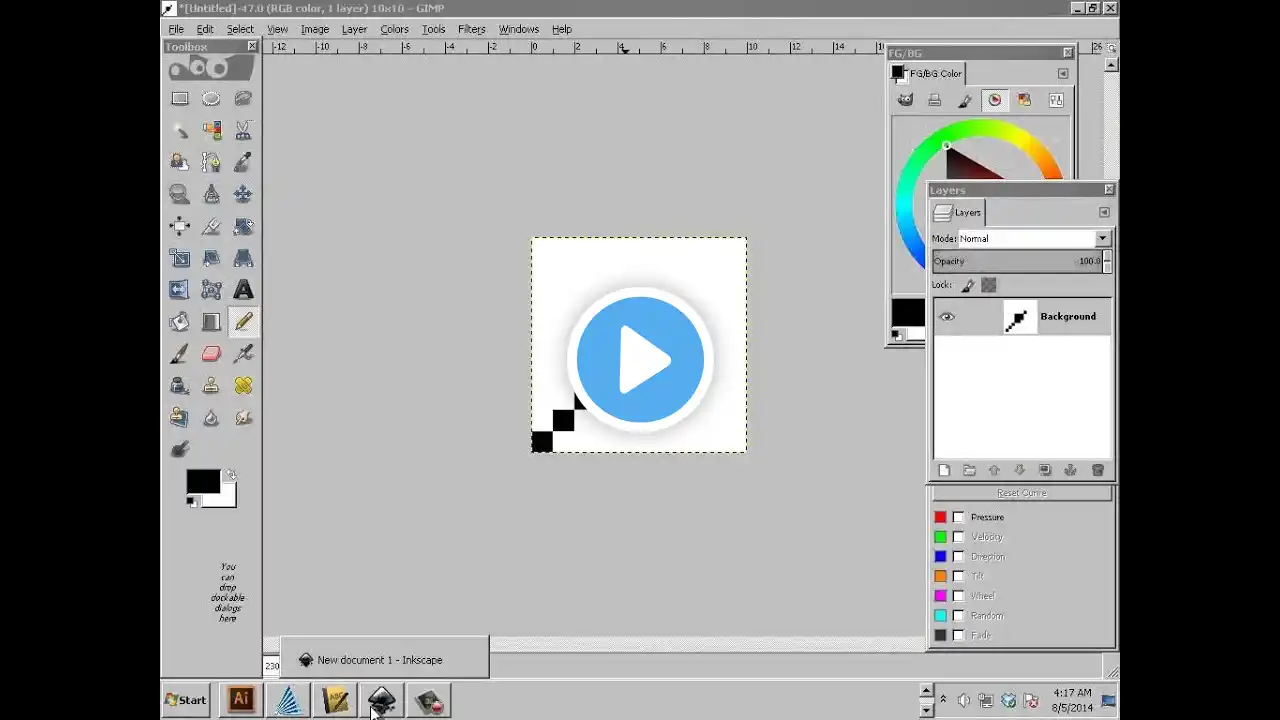Viewport: 1280px width, 720px height.
Task: Select the Smudge tool
Action: (243, 418)
